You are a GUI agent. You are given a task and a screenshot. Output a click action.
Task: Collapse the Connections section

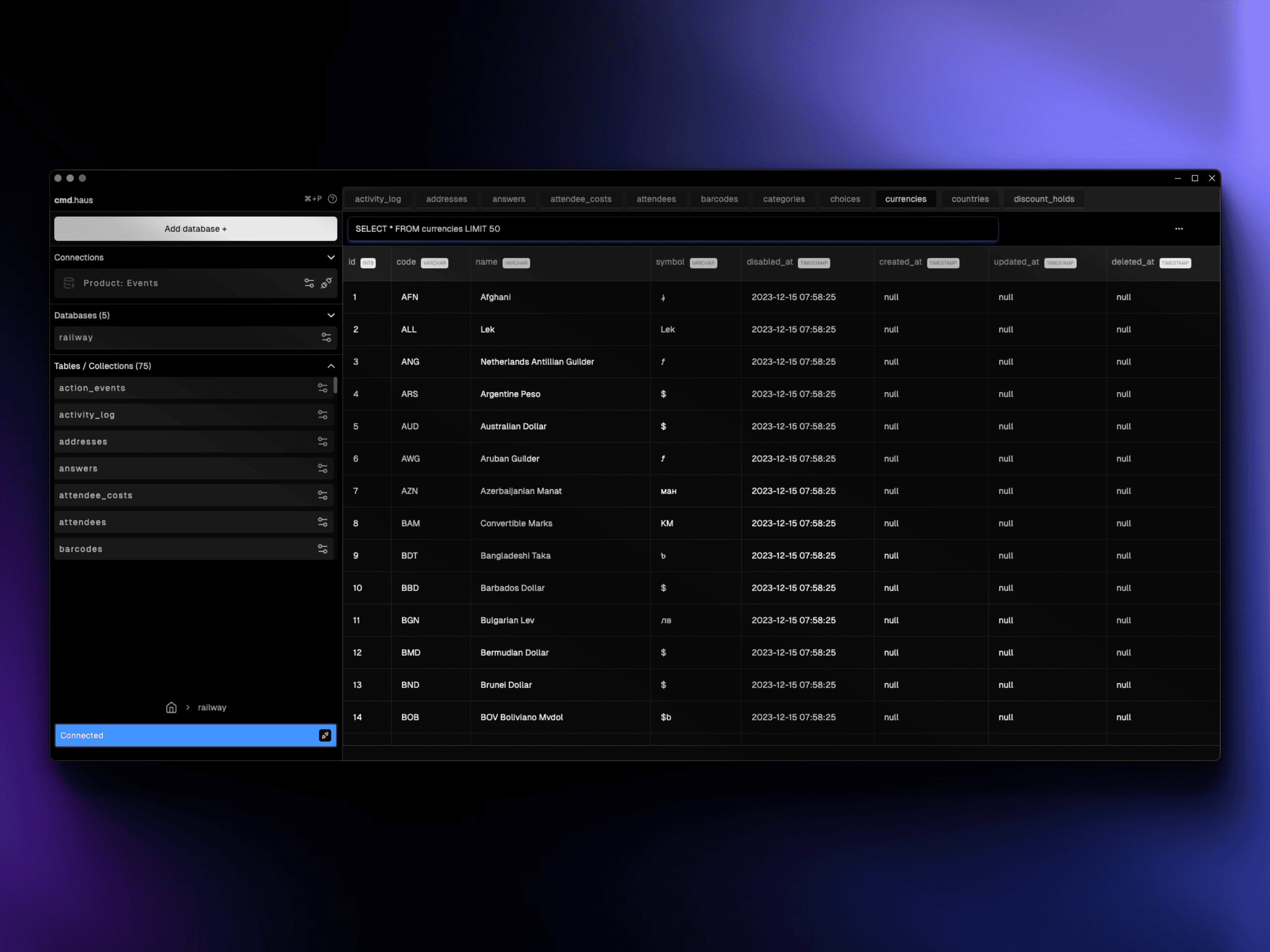[x=331, y=257]
